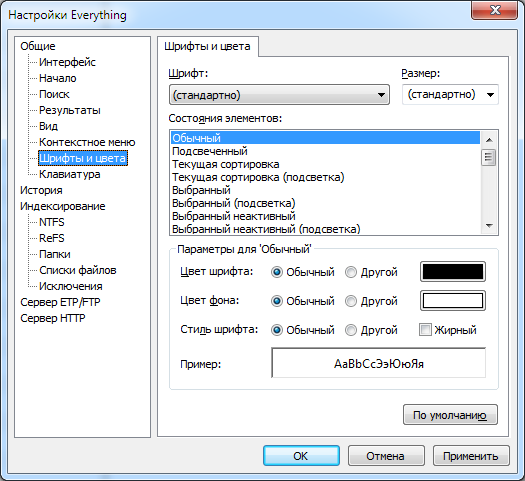The height and width of the screenshot is (481, 525).
Task: Open the Контекстное меню settings page
Action: [x=87, y=142]
